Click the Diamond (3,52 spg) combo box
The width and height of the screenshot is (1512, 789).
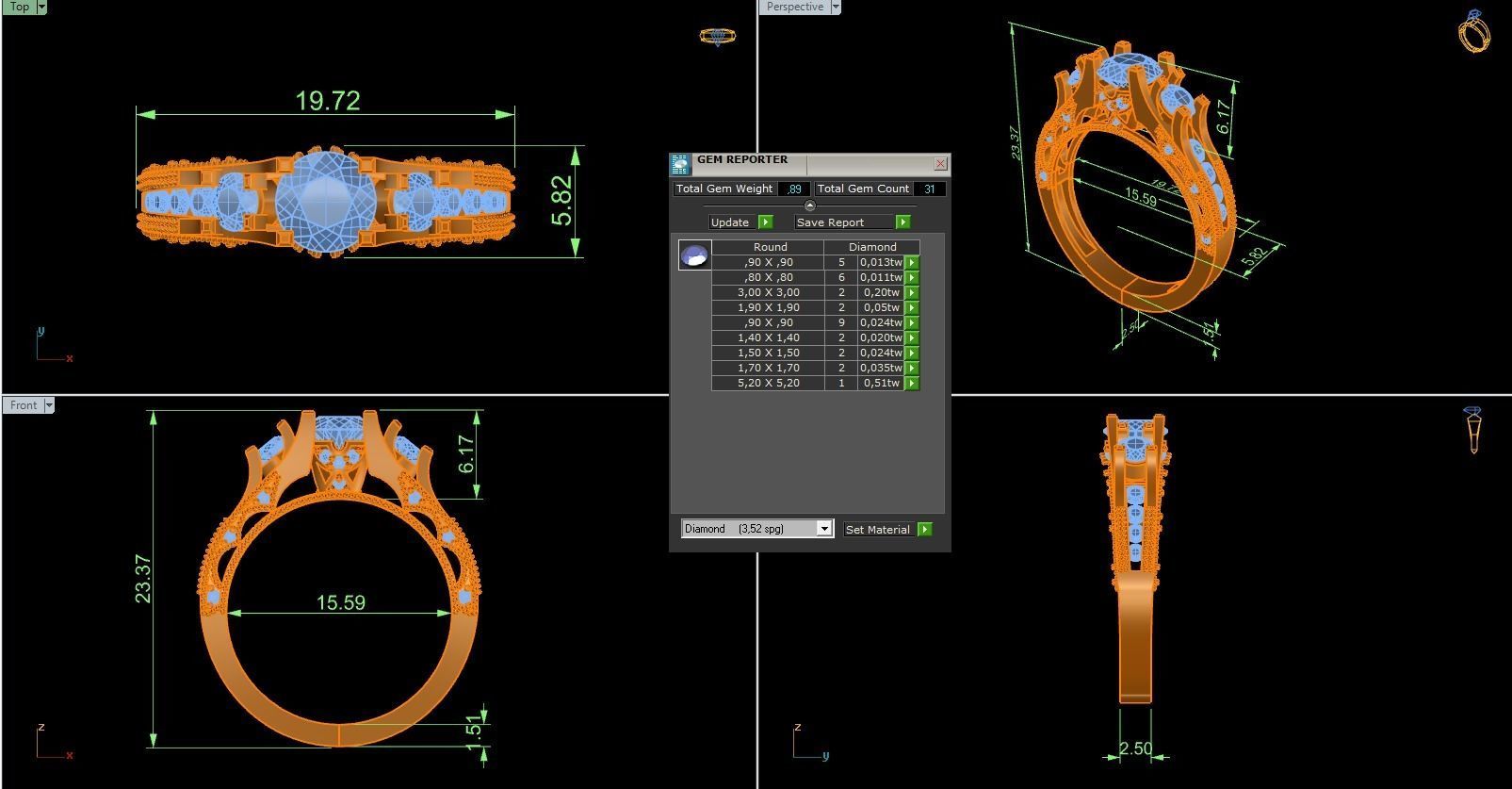pyautogui.click(x=757, y=529)
